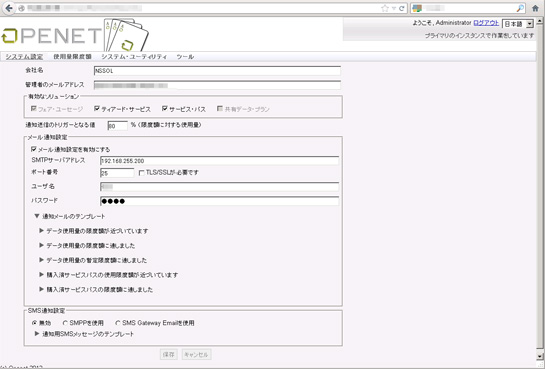Toggle the ティアード・サービス checkbox
The image size is (545, 369).
(97, 109)
